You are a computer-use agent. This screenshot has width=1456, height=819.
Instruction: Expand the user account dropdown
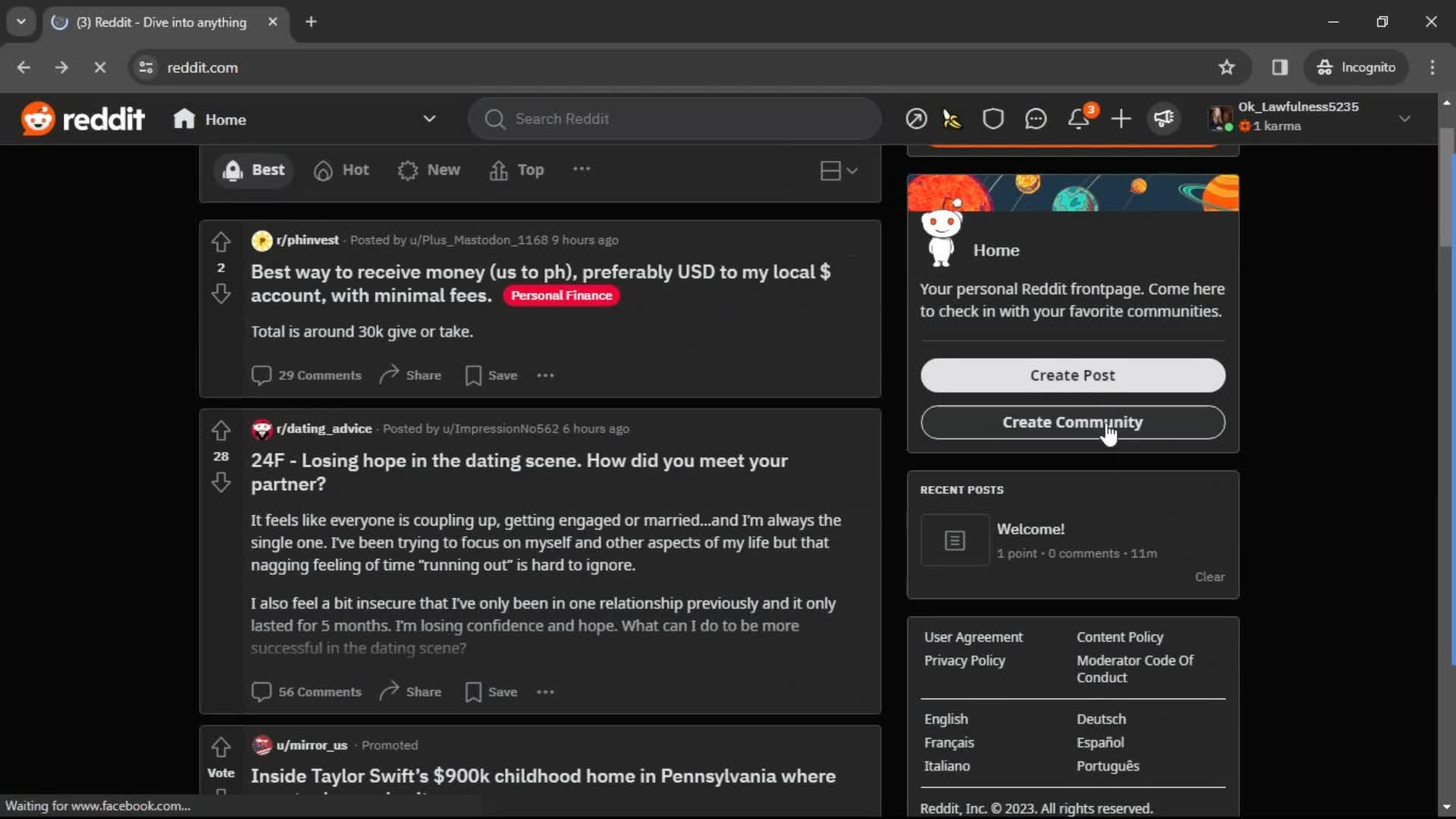coord(1404,119)
